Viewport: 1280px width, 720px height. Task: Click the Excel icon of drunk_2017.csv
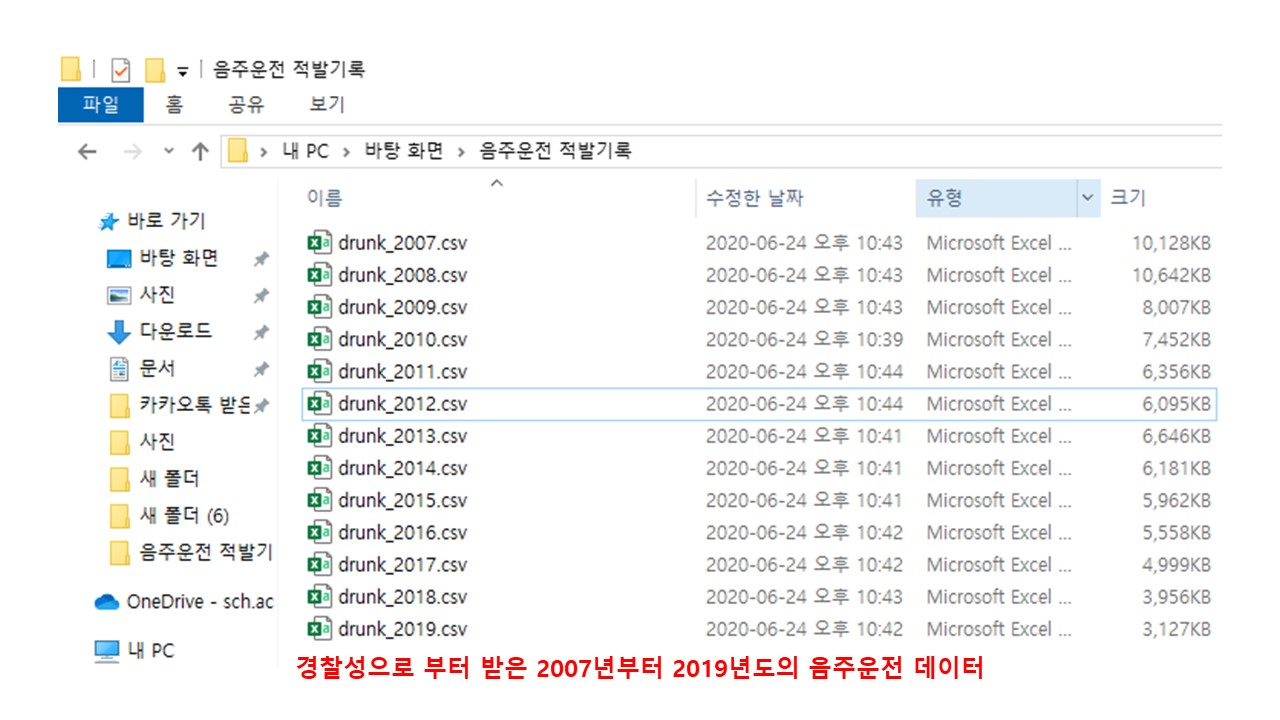pyautogui.click(x=319, y=564)
